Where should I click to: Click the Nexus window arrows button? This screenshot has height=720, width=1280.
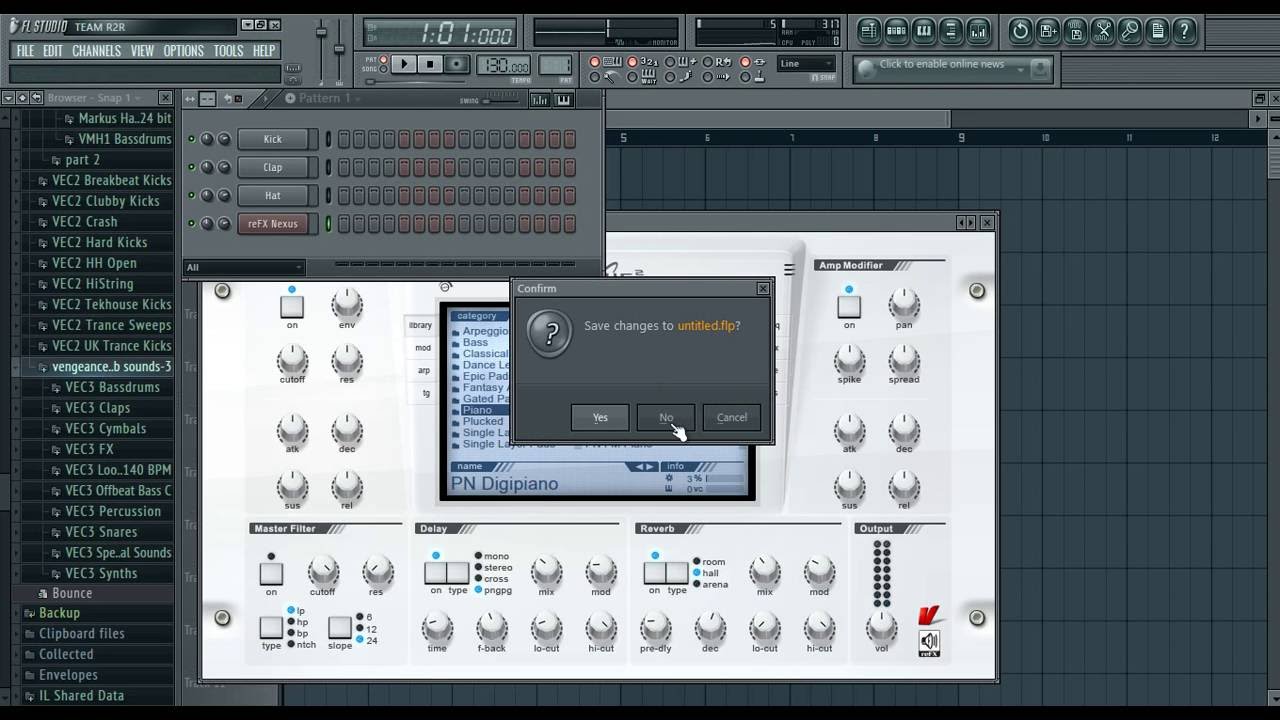(x=966, y=223)
